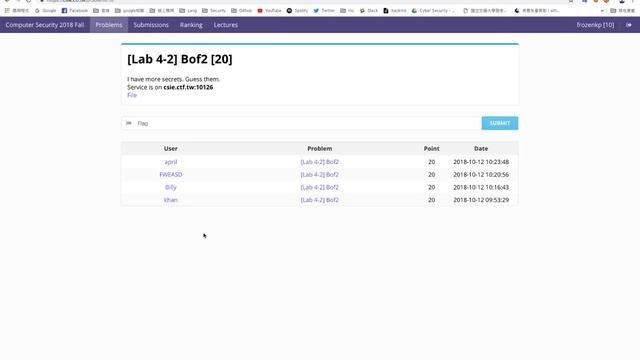The height and width of the screenshot is (360, 640).
Task: Open the Problems tab
Action: click(109, 25)
